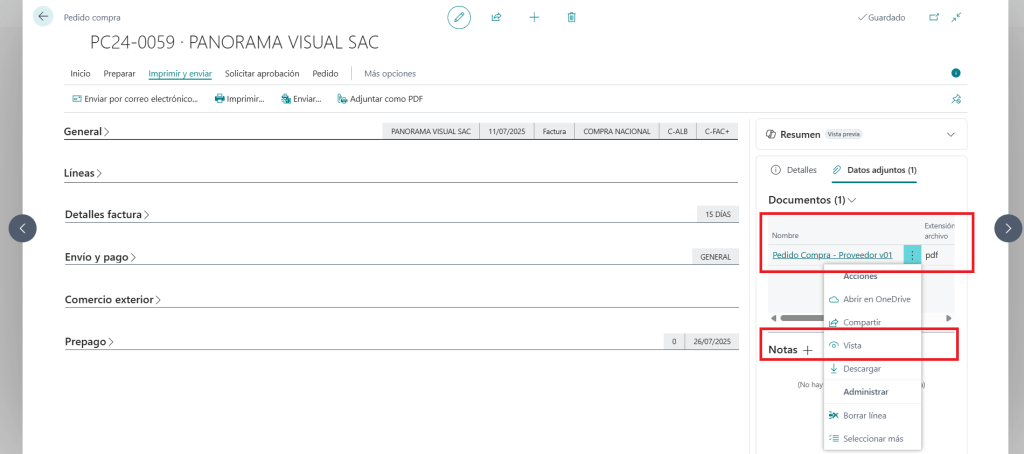Choose Descargar in the context menu
The width and height of the screenshot is (1024, 454).
click(861, 368)
